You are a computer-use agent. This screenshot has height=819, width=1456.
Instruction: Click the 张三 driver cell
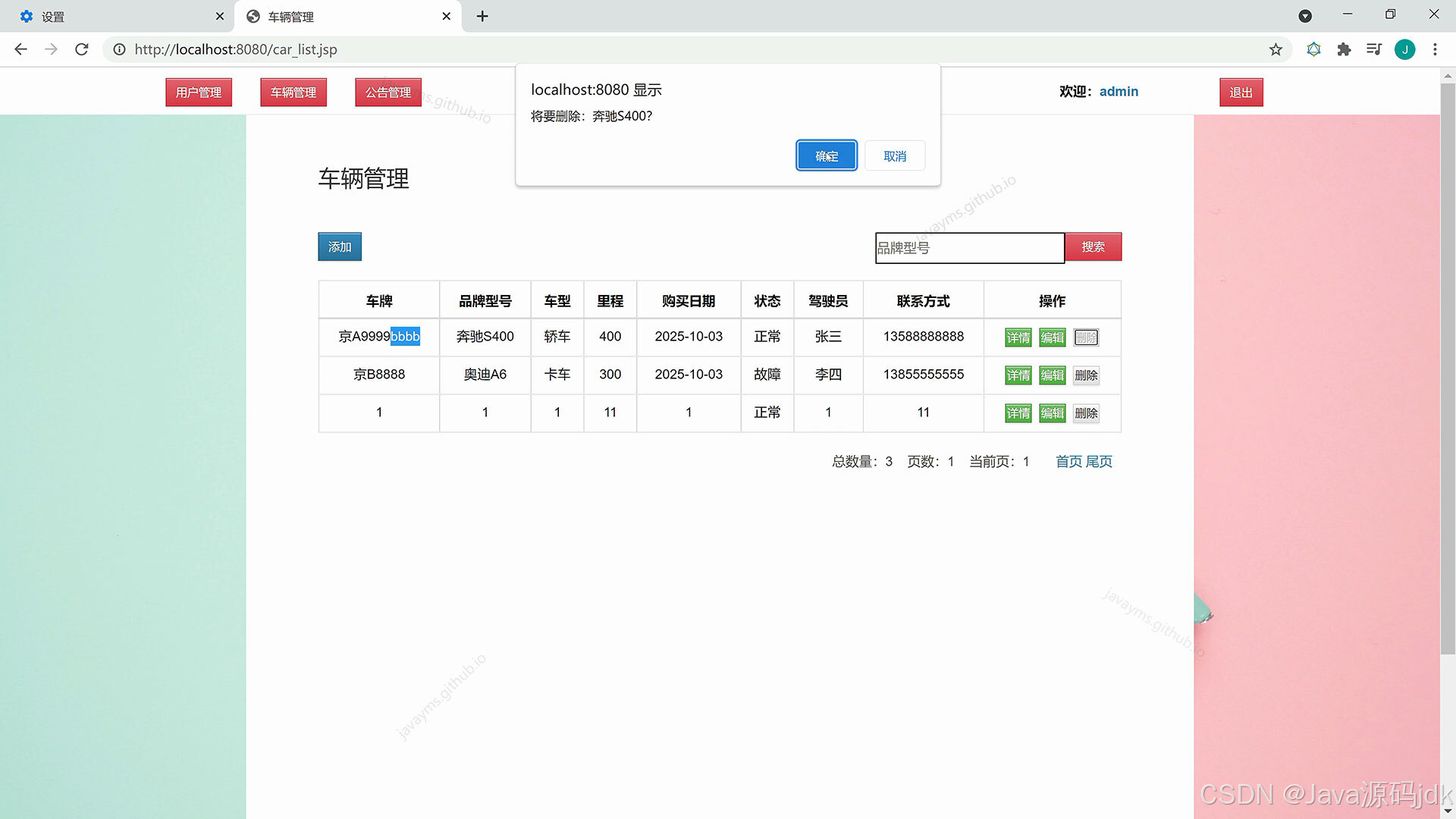(828, 336)
